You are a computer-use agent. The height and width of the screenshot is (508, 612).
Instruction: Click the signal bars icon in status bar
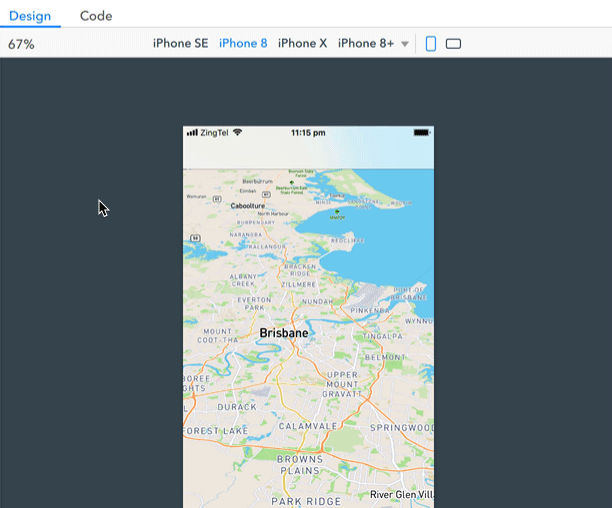tap(192, 133)
